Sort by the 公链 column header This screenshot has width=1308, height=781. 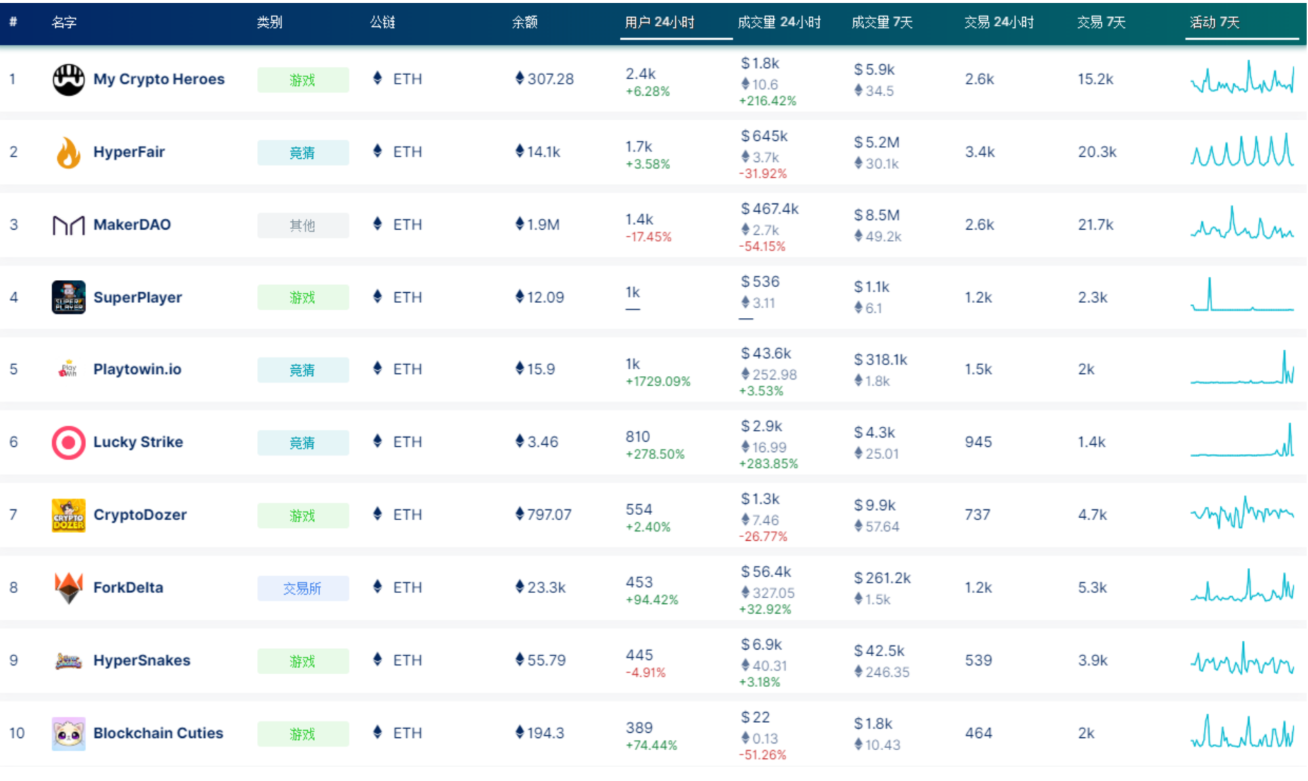pyautogui.click(x=383, y=22)
